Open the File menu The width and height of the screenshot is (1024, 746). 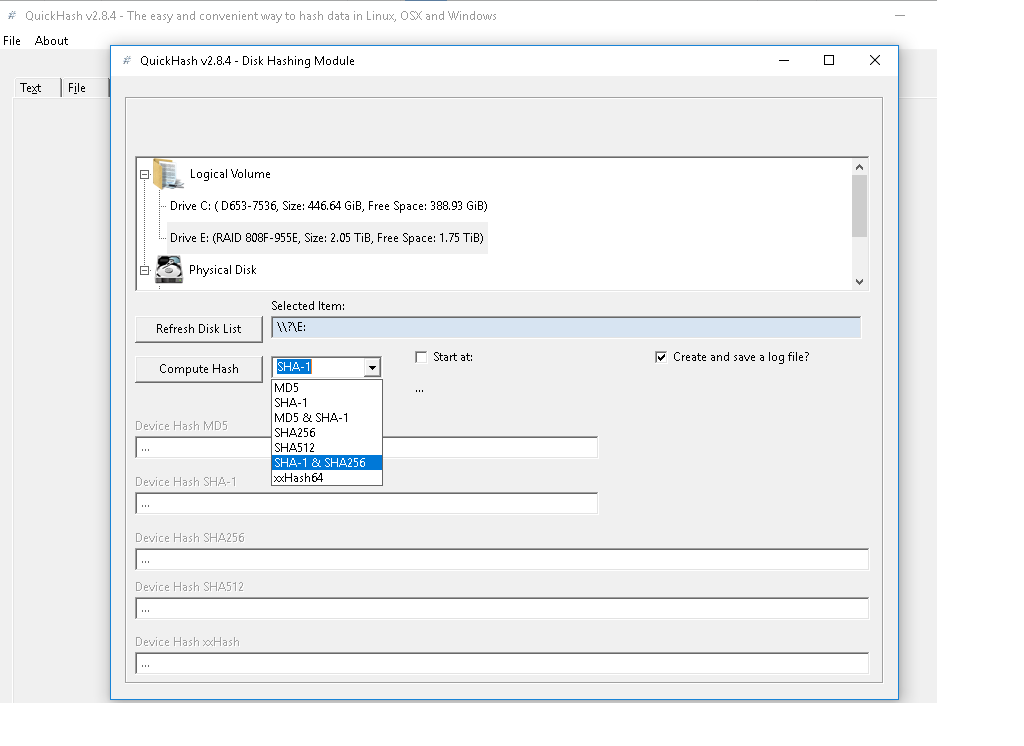coord(12,41)
